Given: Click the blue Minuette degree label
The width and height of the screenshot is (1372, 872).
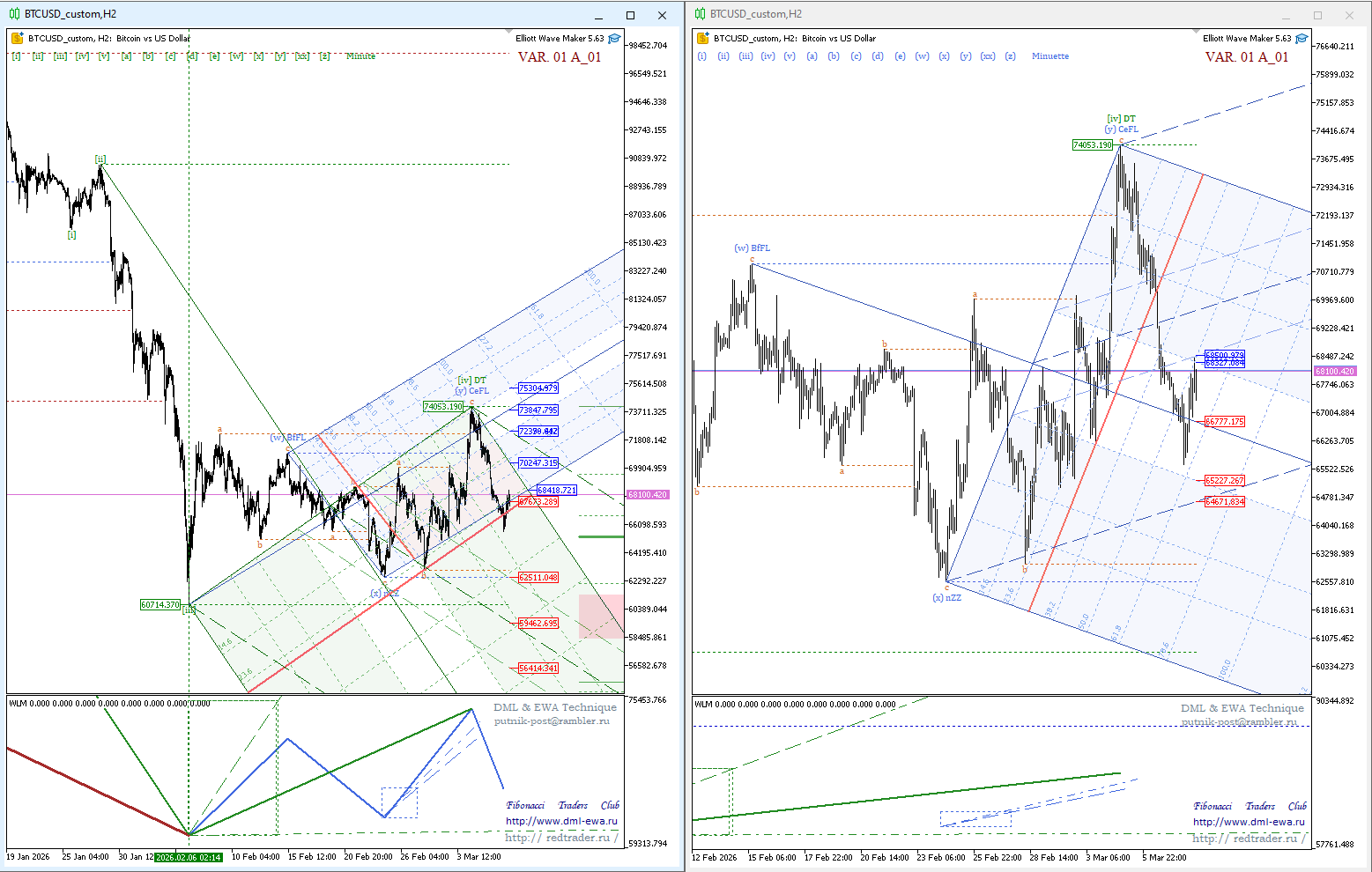Looking at the screenshot, I should [1049, 56].
